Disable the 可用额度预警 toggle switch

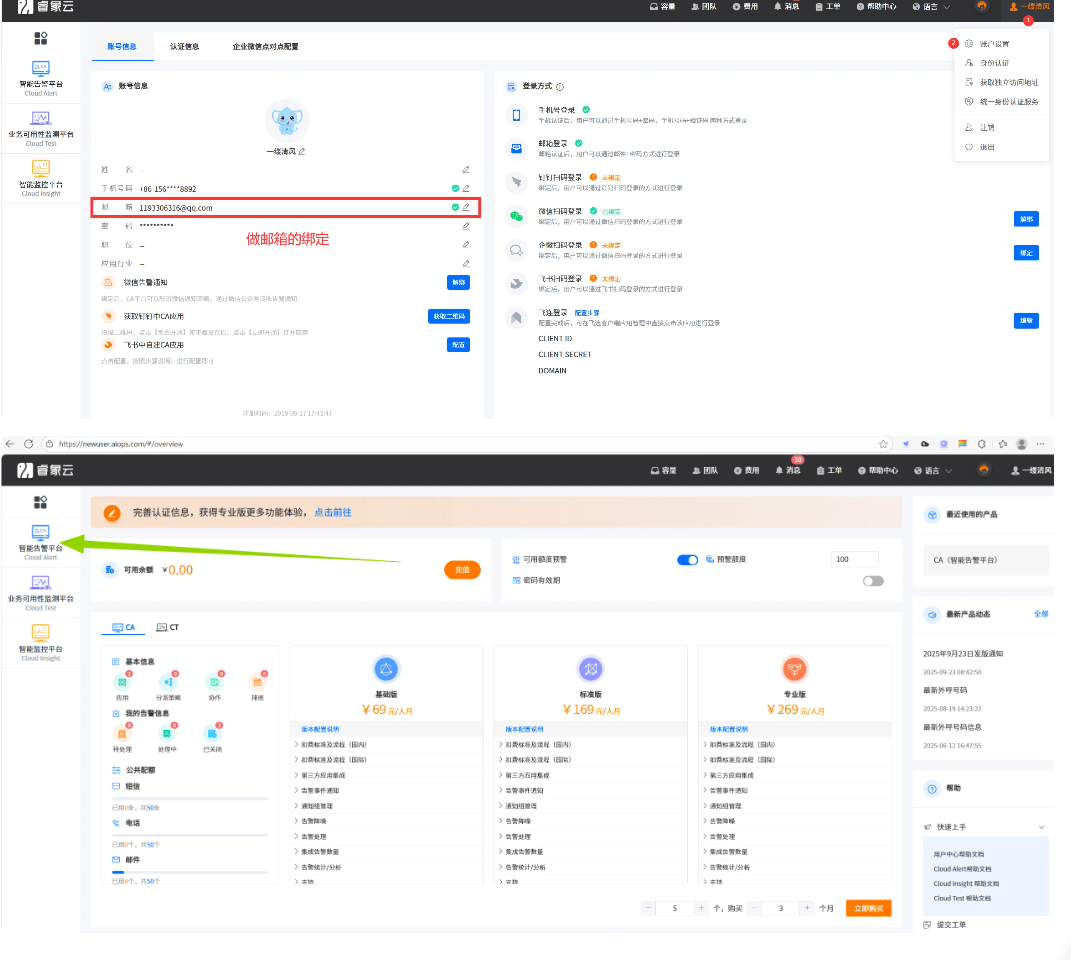point(687,560)
